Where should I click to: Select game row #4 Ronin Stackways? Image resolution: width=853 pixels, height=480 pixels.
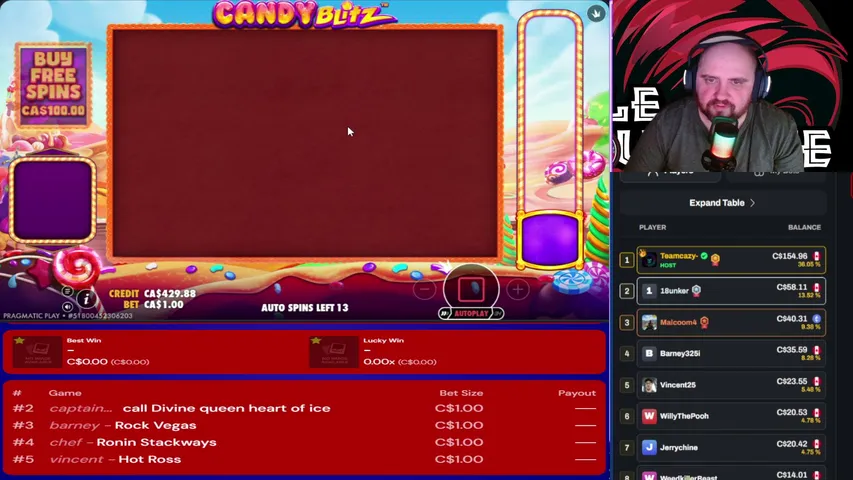tap(305, 442)
